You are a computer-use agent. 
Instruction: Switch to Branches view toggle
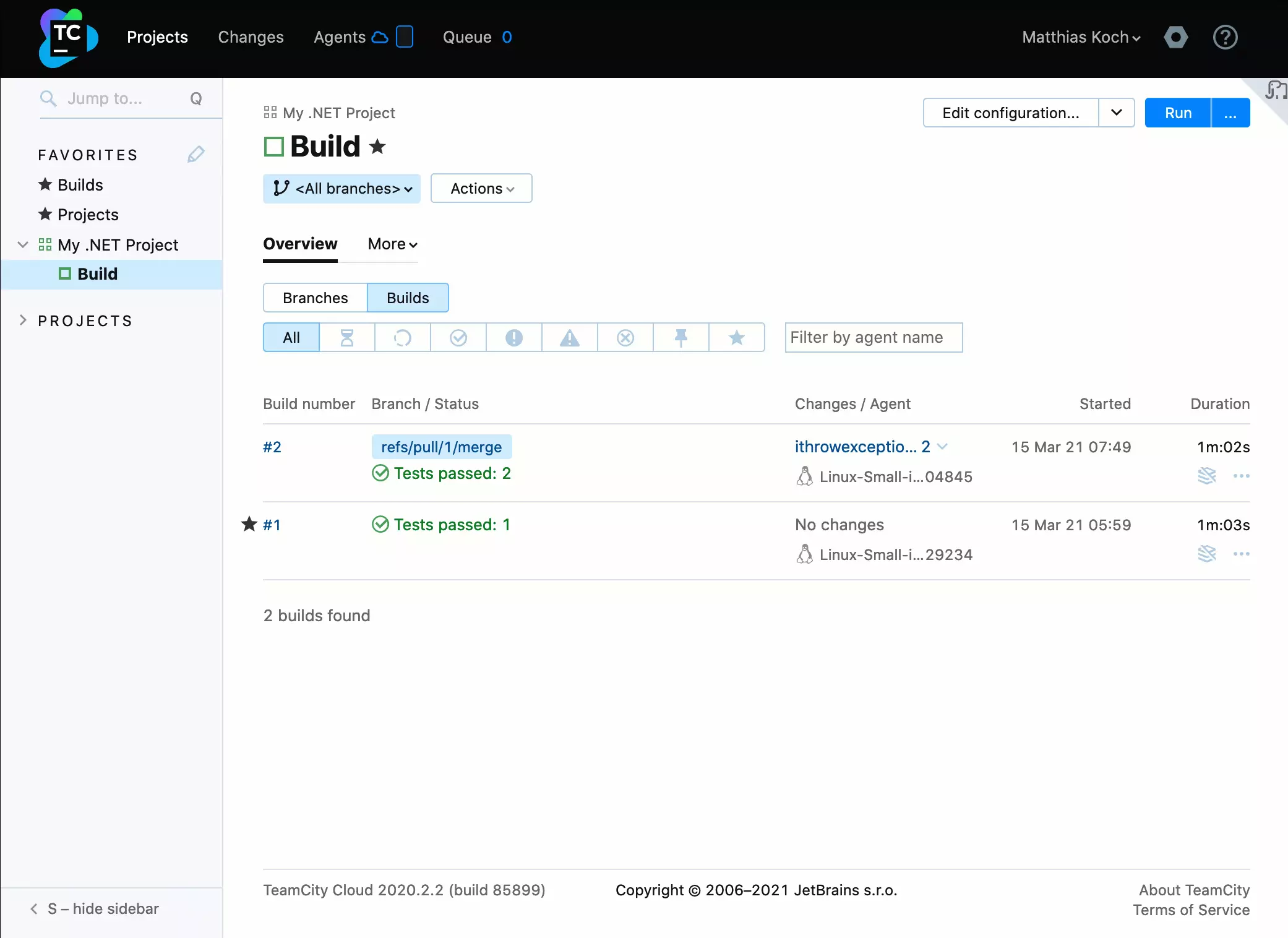[315, 298]
